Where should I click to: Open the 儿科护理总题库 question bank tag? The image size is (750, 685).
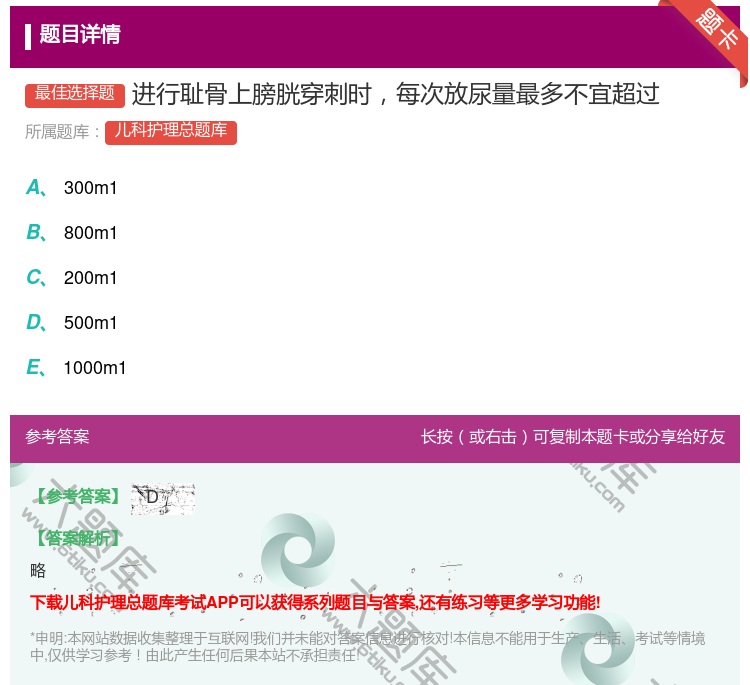pyautogui.click(x=171, y=132)
